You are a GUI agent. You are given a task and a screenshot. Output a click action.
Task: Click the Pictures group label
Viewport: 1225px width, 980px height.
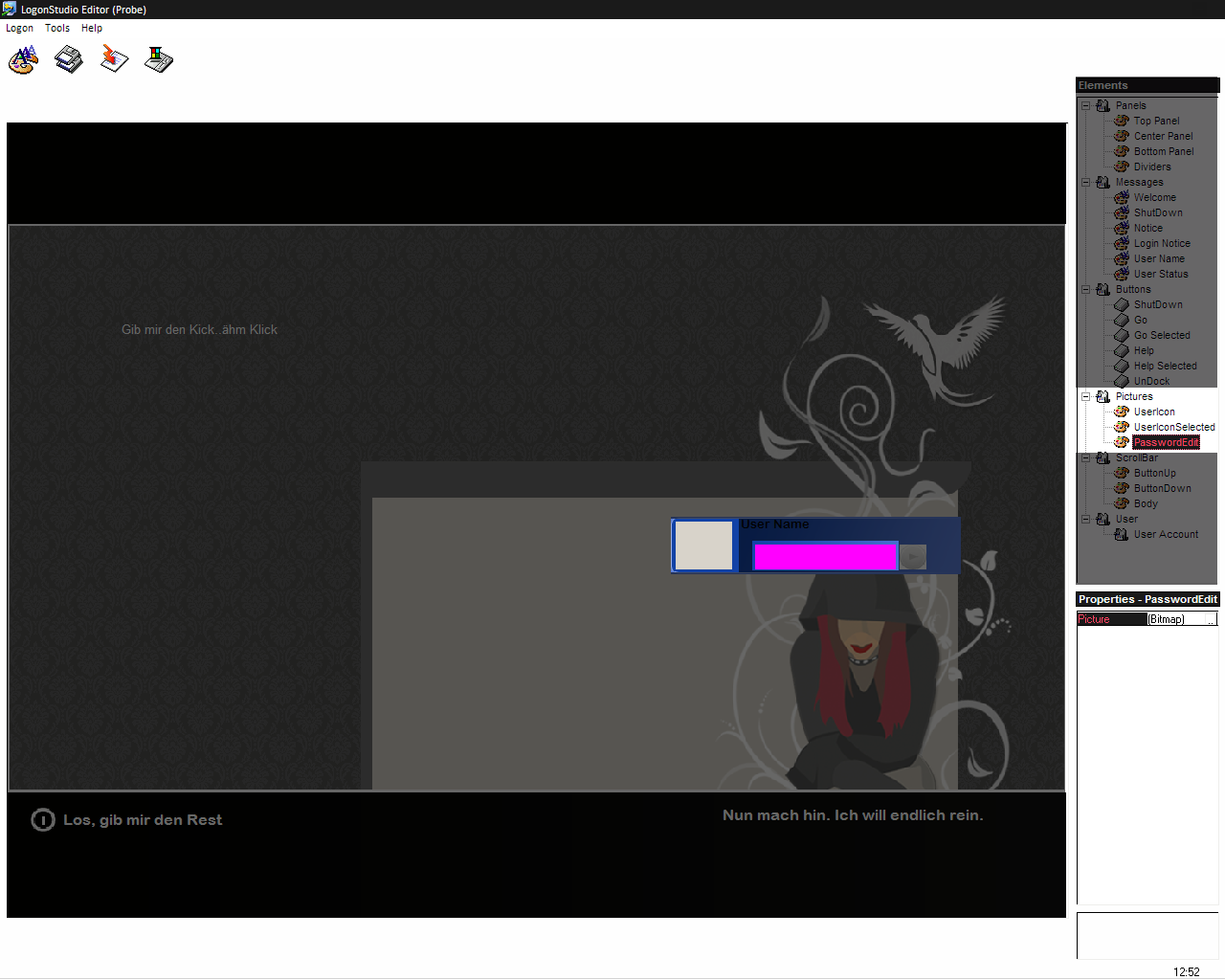1134,396
